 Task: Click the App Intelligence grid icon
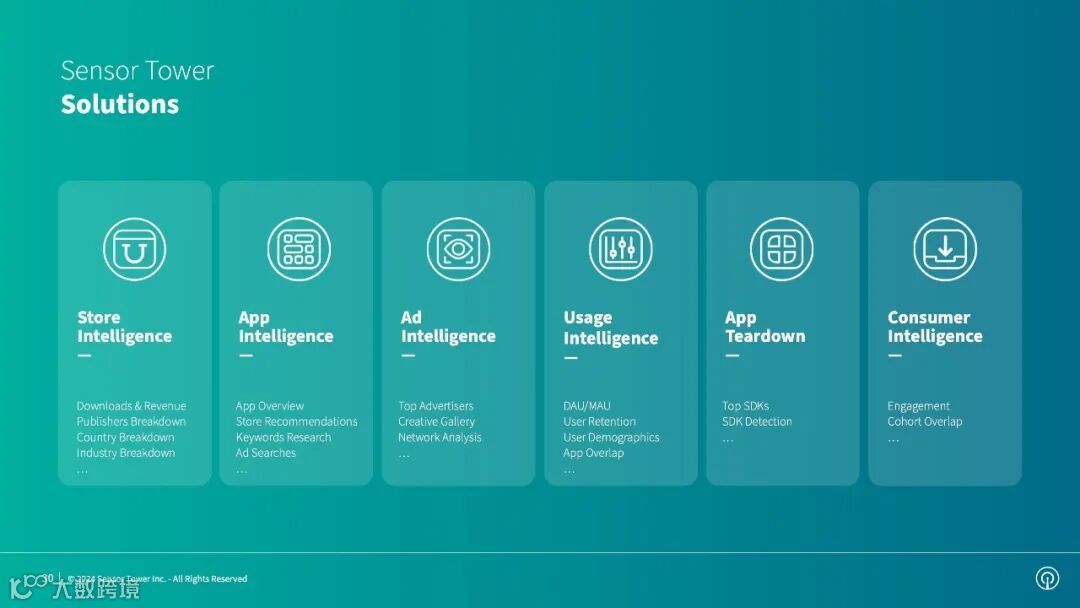point(299,249)
